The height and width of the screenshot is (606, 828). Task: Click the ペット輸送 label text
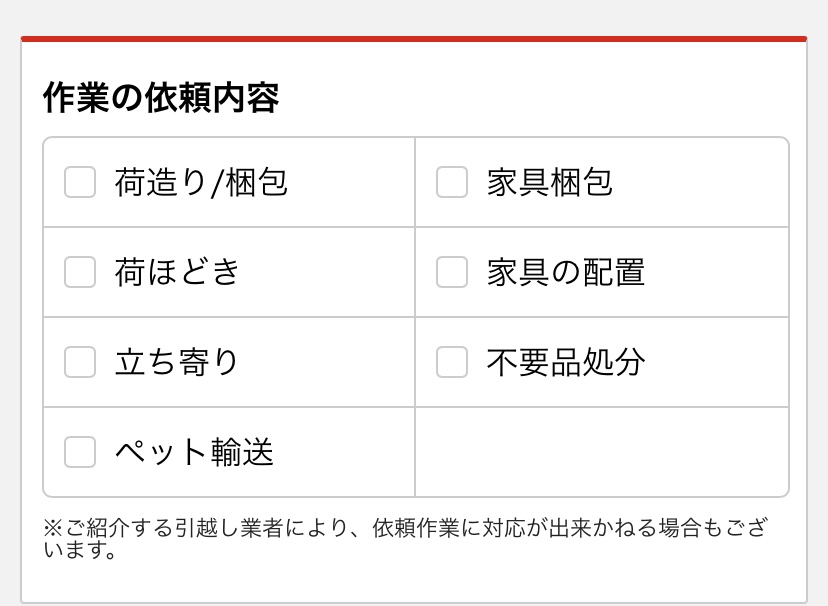194,452
